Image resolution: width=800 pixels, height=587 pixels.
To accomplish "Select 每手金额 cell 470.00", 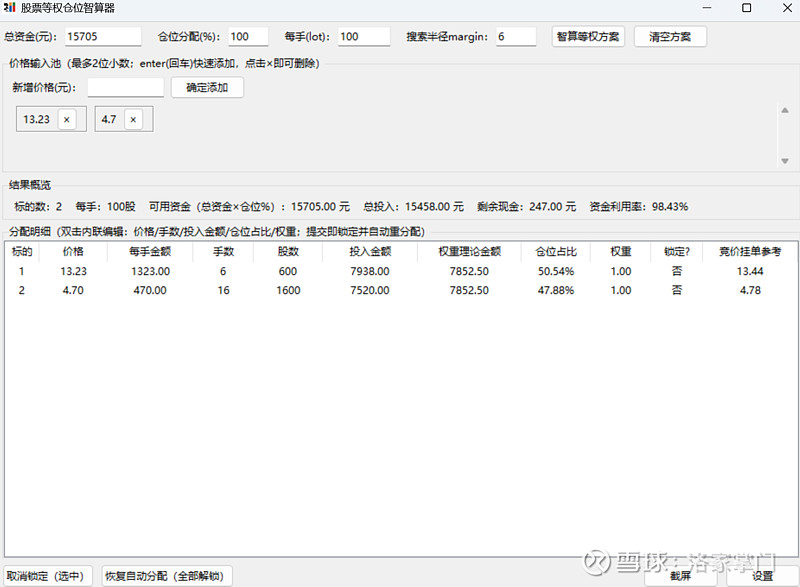I will pyautogui.click(x=150, y=290).
